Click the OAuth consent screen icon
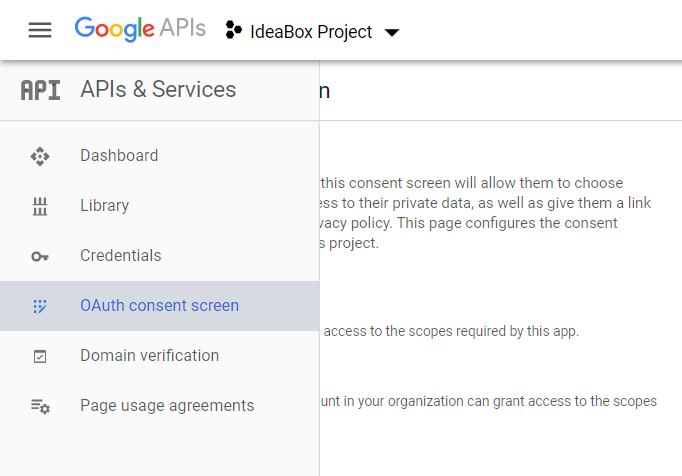This screenshot has height=476, width=682. pos(40,306)
